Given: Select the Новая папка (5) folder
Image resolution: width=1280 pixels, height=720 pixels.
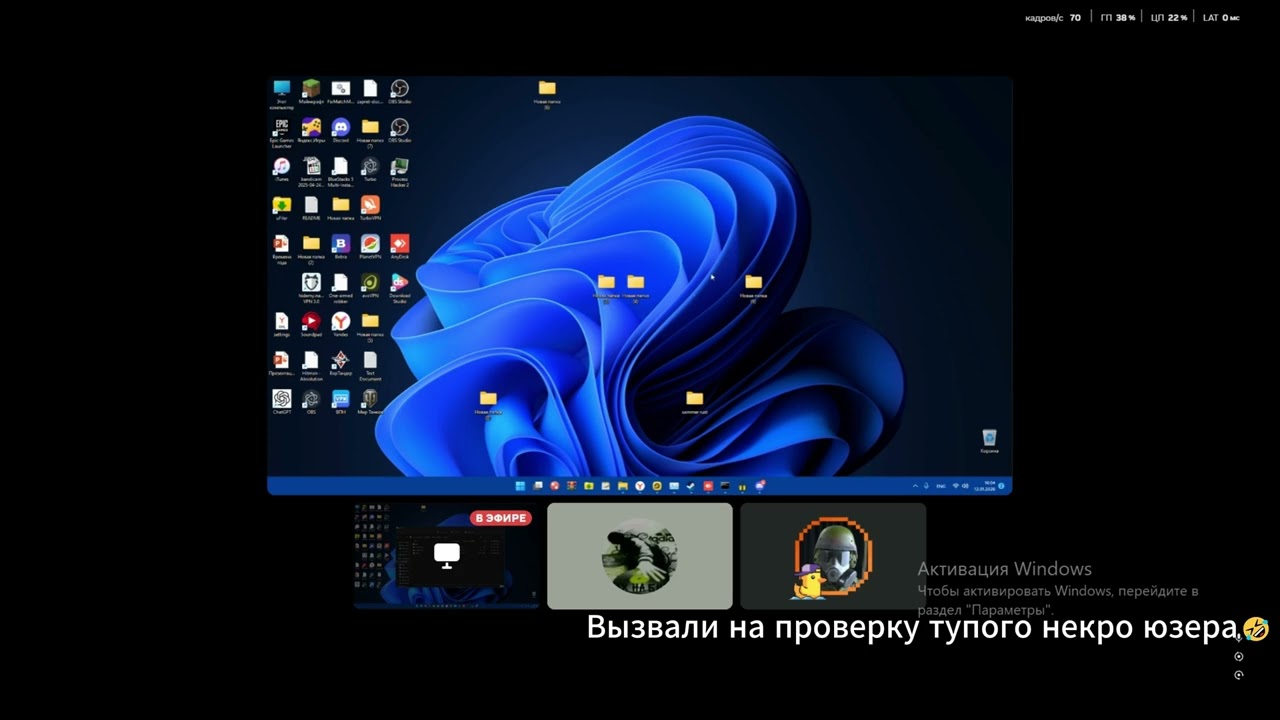Looking at the screenshot, I should (370, 327).
